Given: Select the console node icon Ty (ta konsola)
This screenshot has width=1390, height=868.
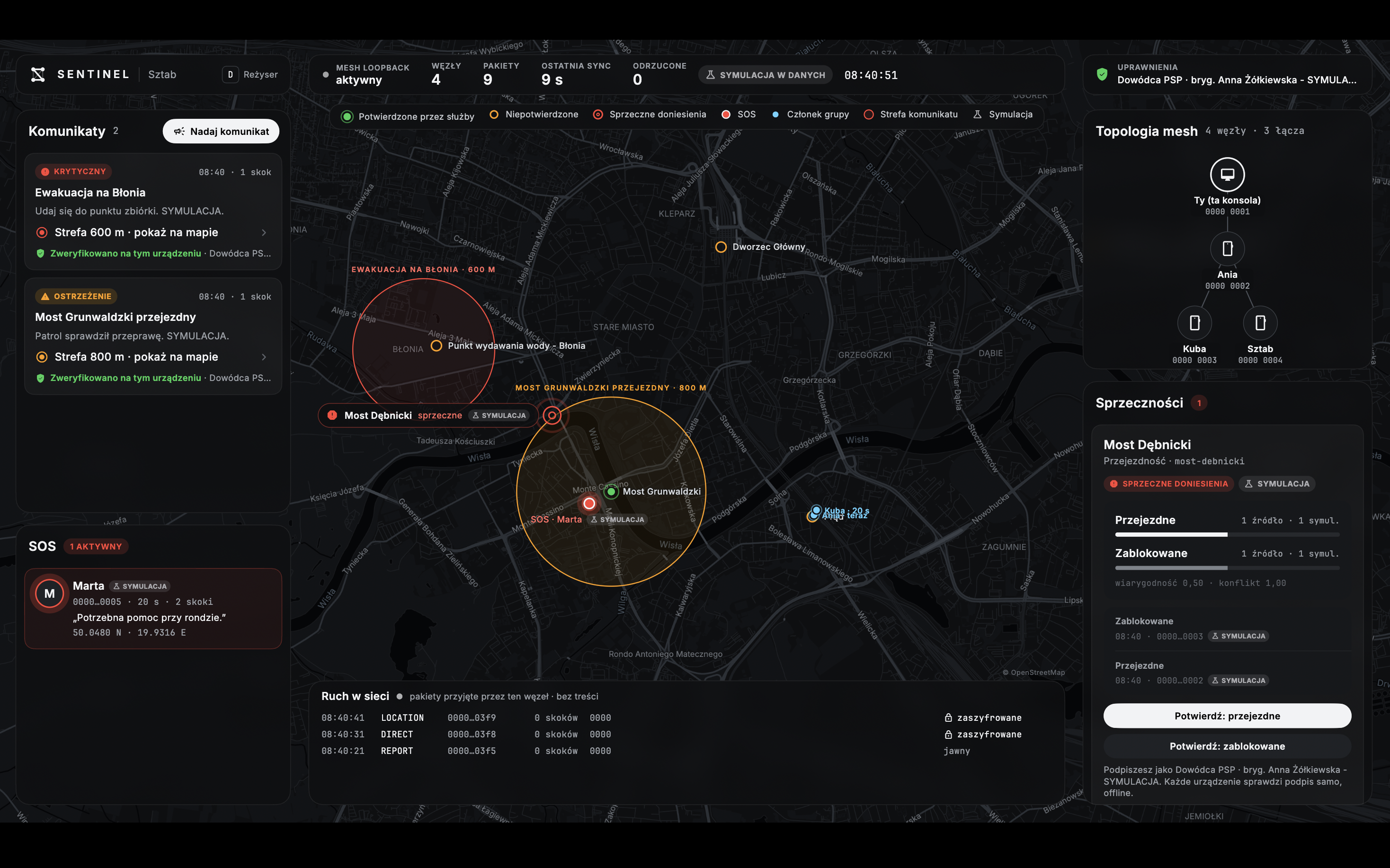Looking at the screenshot, I should (1227, 175).
